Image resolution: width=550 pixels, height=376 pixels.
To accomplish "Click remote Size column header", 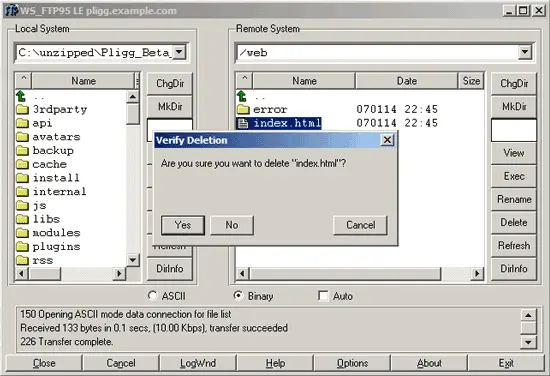I will [471, 81].
